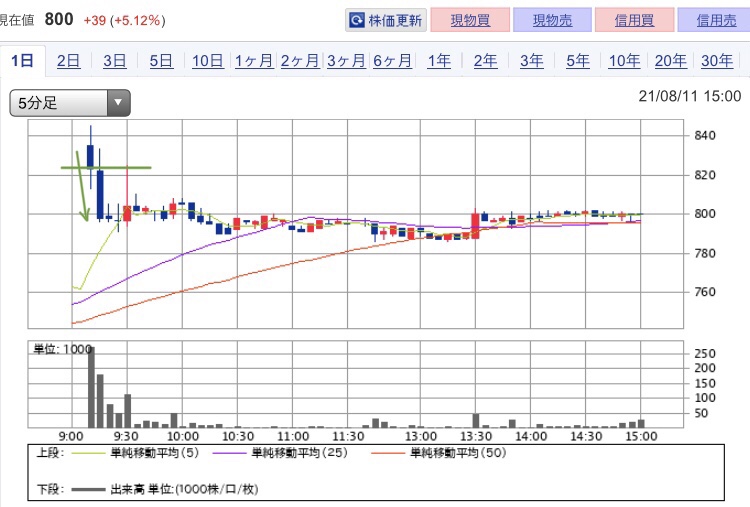750x507 pixels.
Task: Click the refresh icon on 株価更新 button
Action: pos(357,20)
